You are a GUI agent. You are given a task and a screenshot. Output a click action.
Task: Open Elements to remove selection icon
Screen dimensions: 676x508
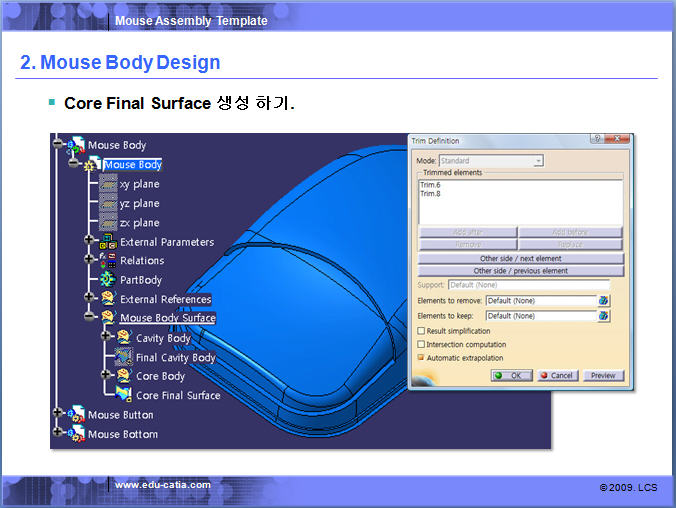[x=603, y=300]
